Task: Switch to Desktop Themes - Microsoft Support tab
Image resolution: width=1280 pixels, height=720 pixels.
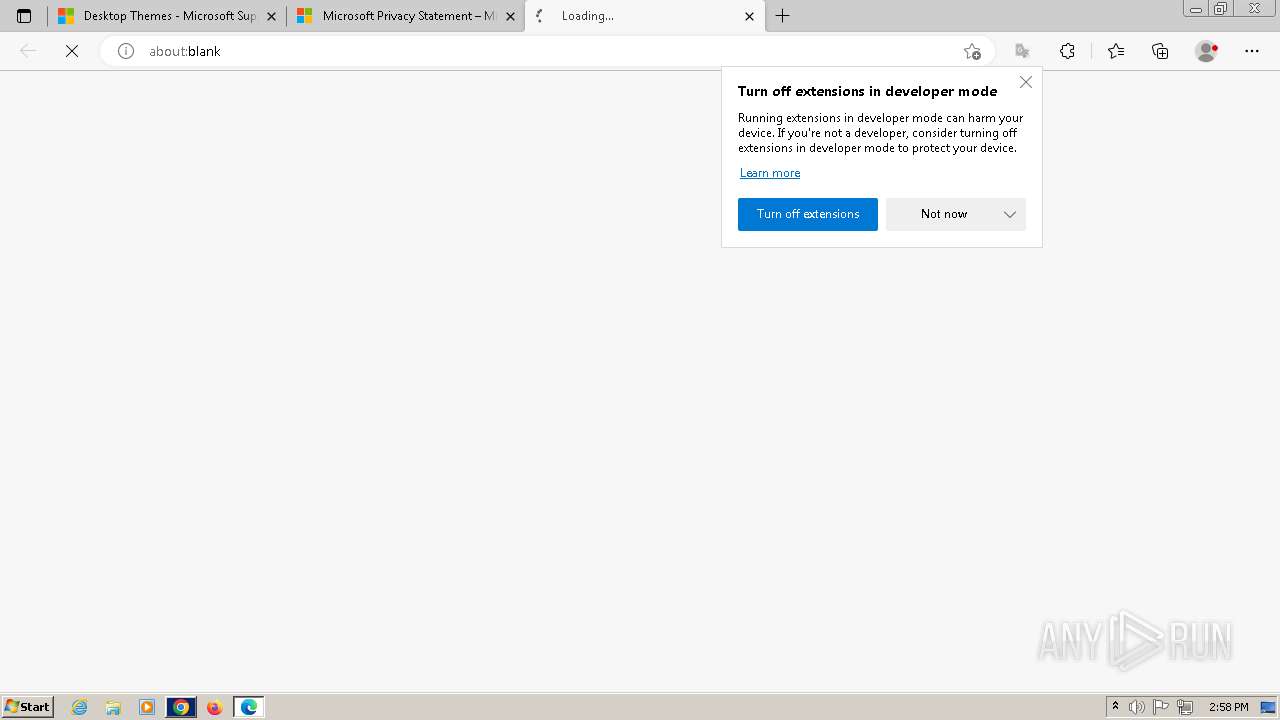Action: 165,16
